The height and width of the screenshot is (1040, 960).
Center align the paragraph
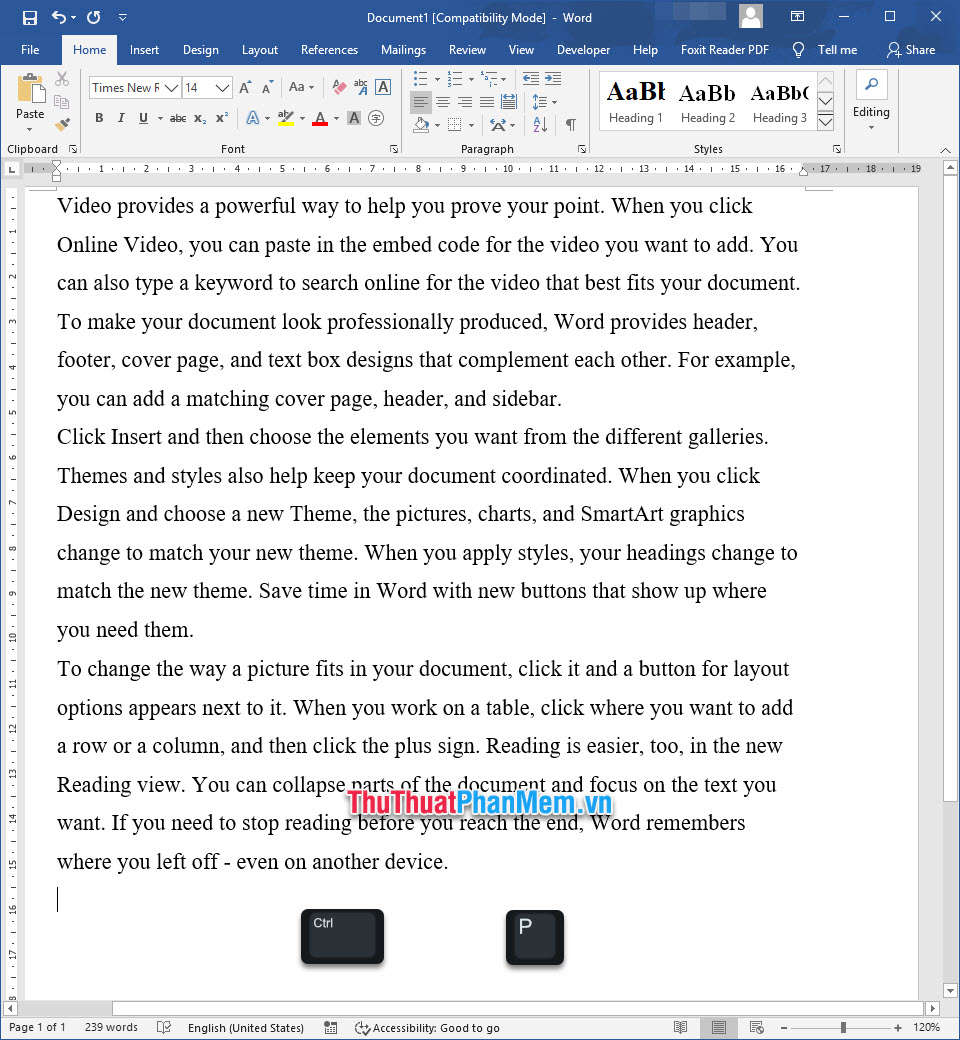pyautogui.click(x=441, y=101)
